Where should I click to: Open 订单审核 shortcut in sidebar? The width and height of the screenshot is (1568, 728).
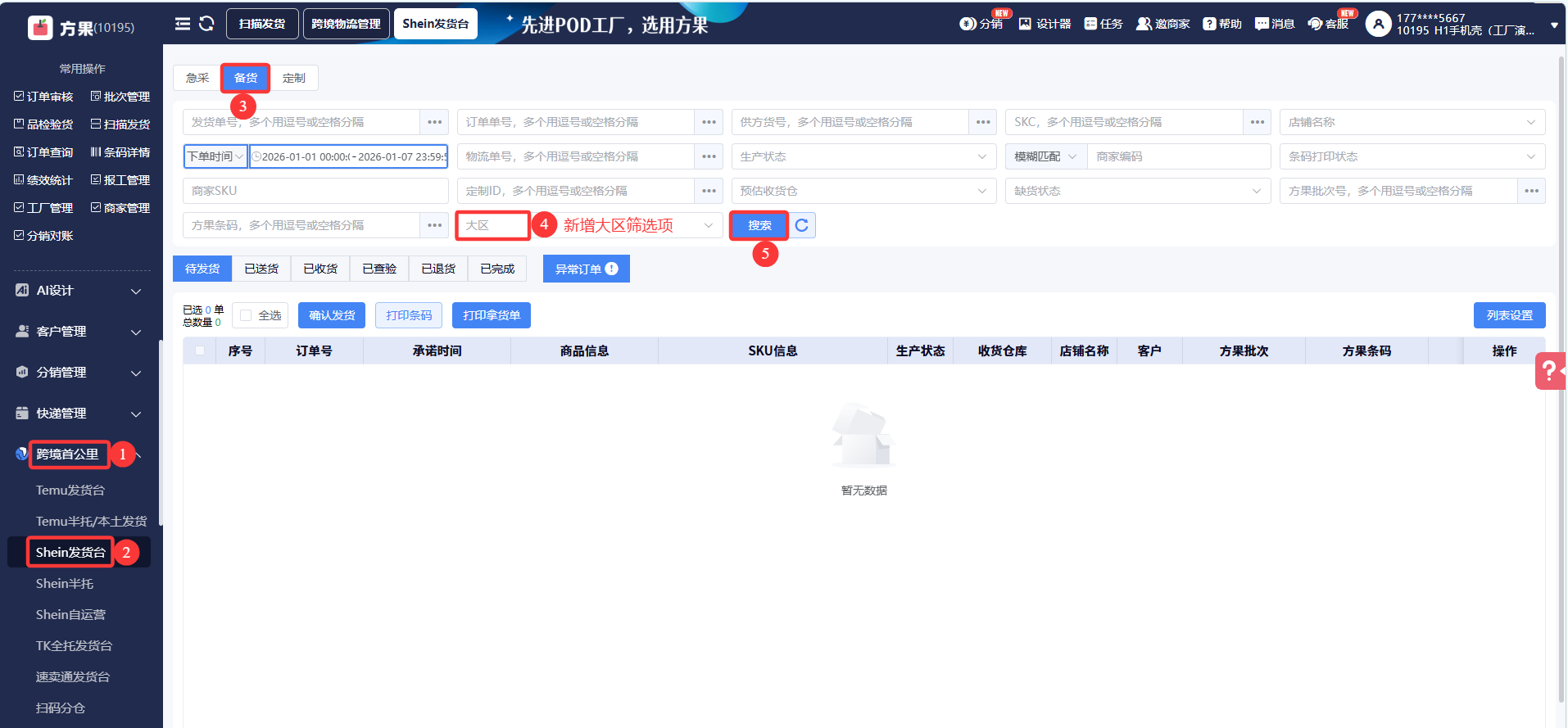coord(43,97)
